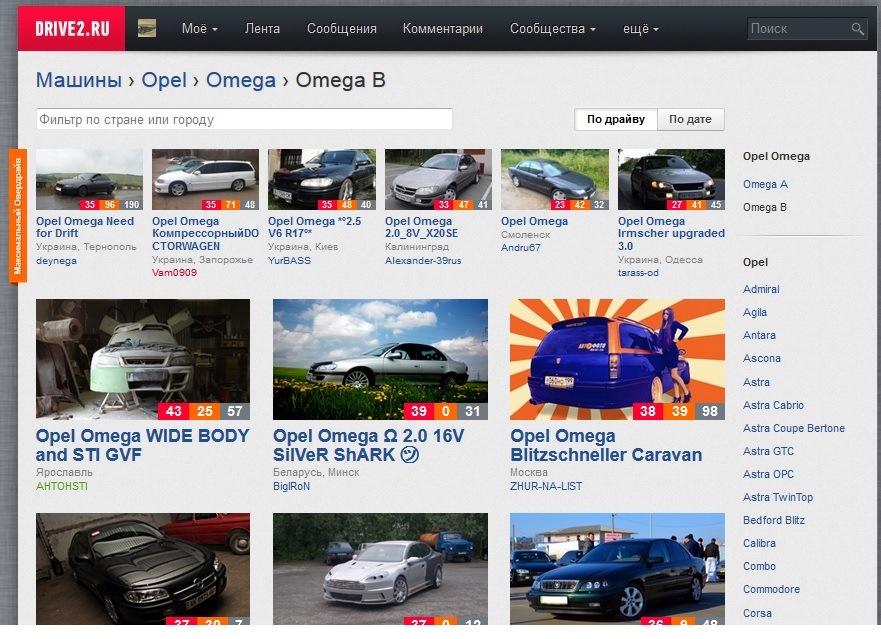Open Opel Omega Blitzschneller Caravan title
This screenshot has width=881, height=639.
[606, 445]
